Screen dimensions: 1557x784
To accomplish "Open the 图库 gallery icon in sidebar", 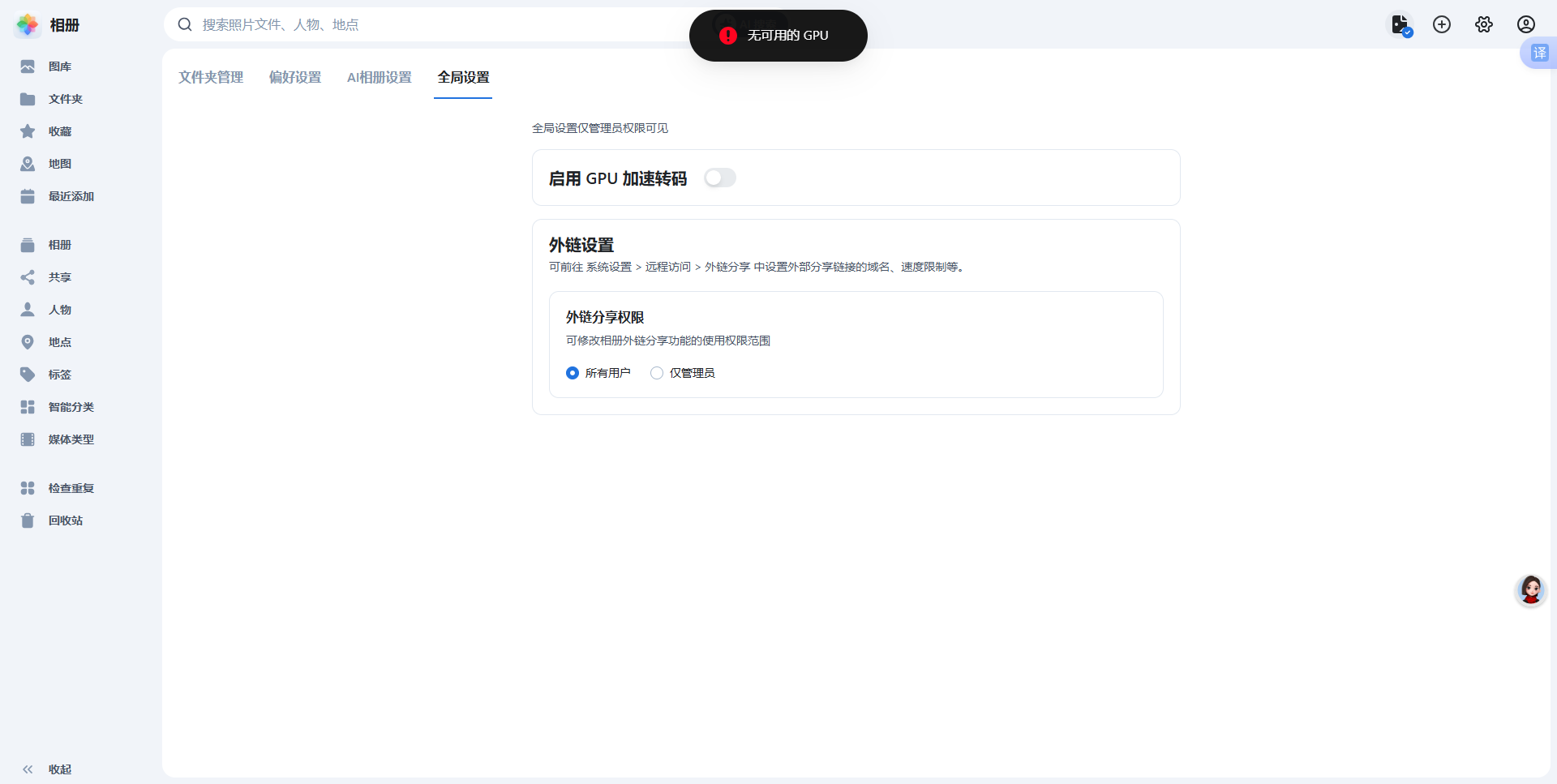I will (28, 66).
